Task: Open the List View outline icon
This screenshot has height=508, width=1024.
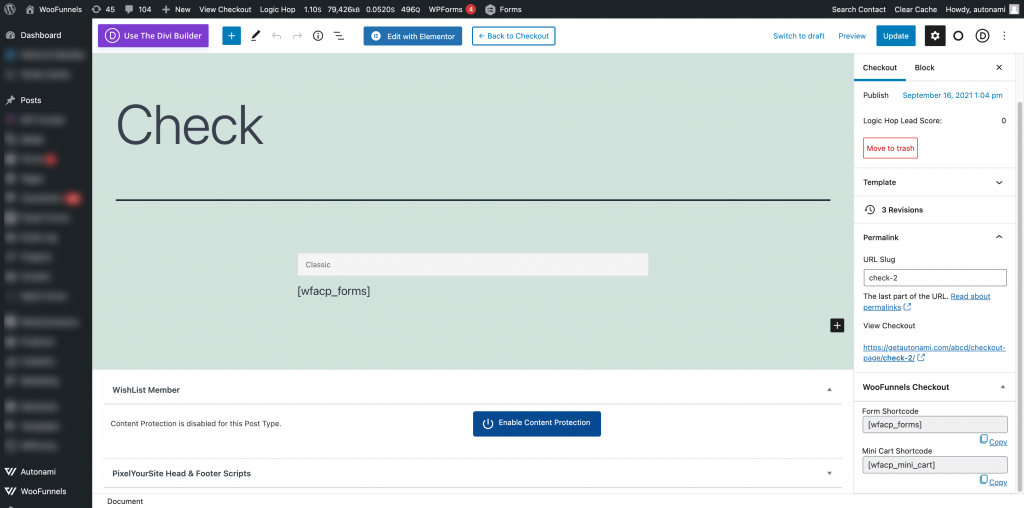Action: coord(339,36)
